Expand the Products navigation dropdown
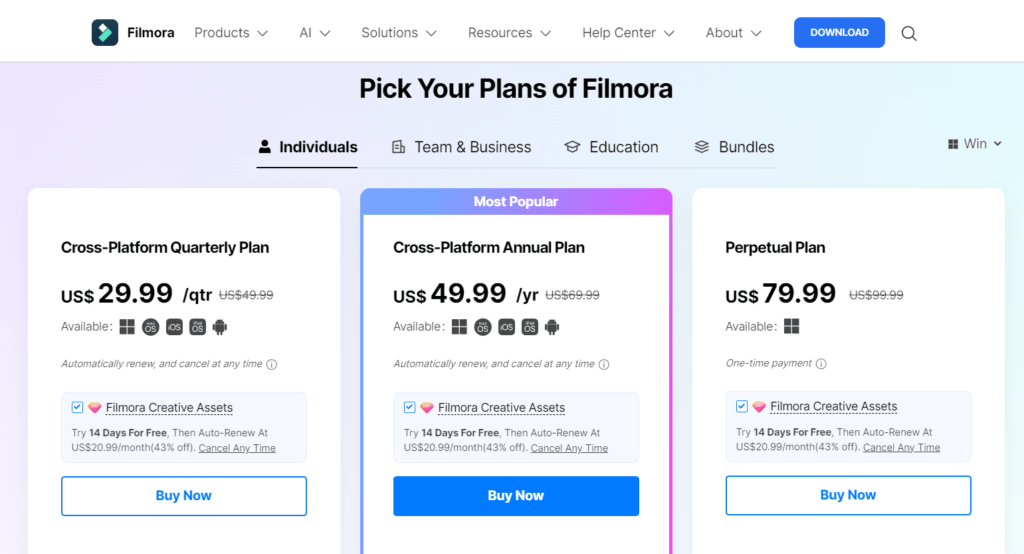The width and height of the screenshot is (1024, 554). 231,33
